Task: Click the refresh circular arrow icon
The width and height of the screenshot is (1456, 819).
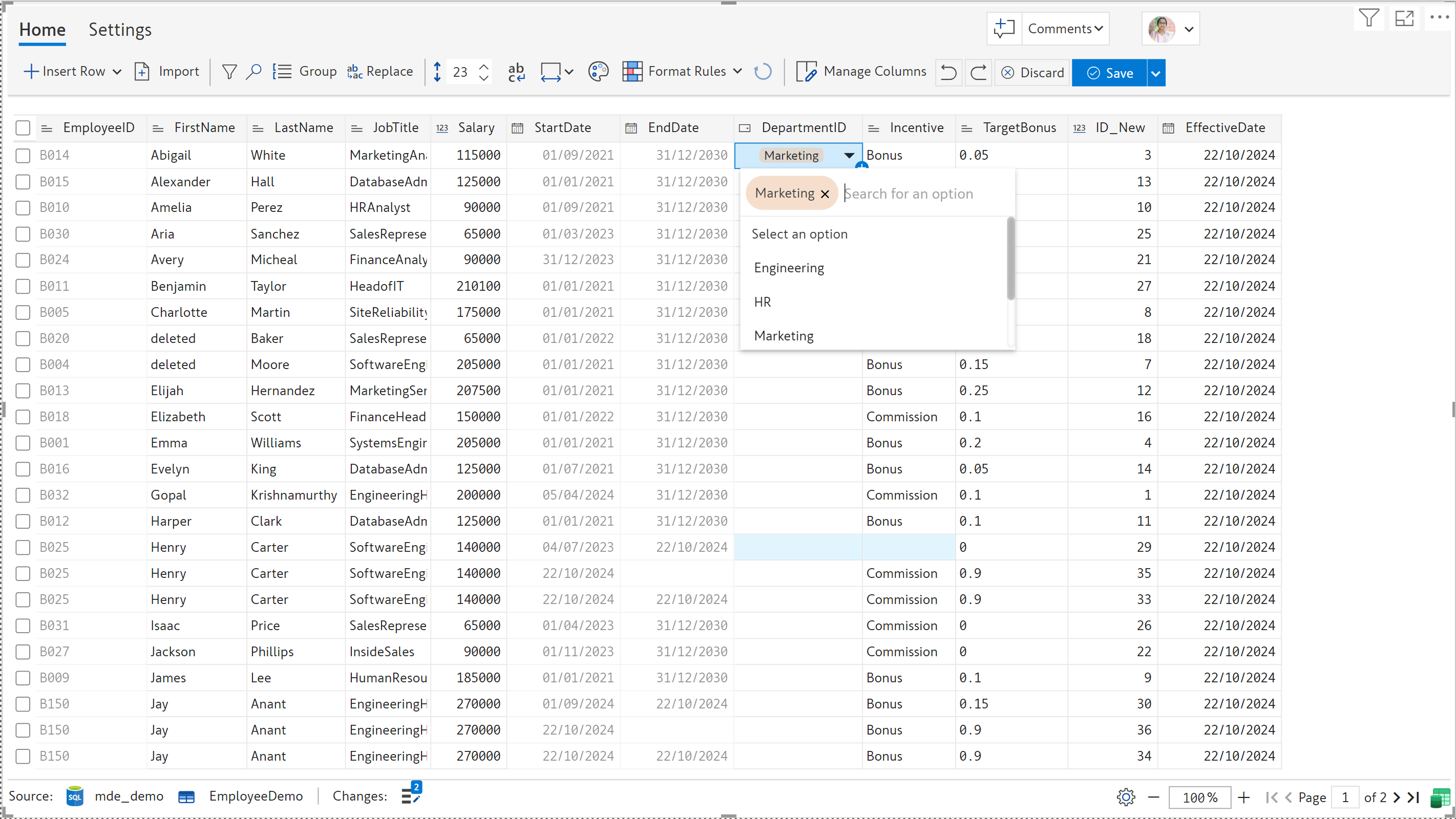Action: [x=763, y=72]
